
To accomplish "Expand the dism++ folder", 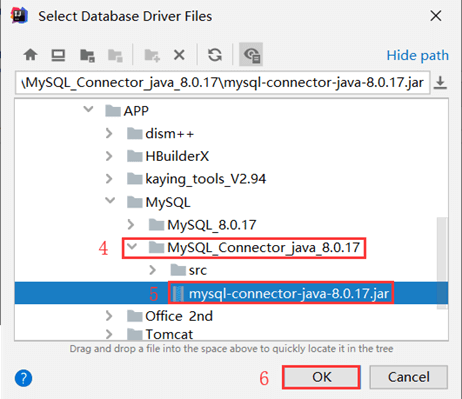I will click(x=109, y=134).
